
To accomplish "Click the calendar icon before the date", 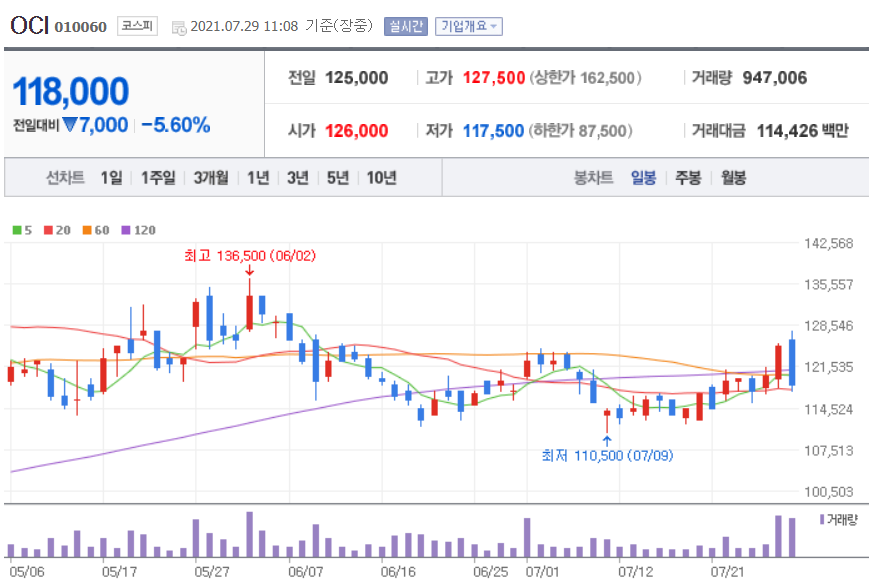I will [179, 28].
